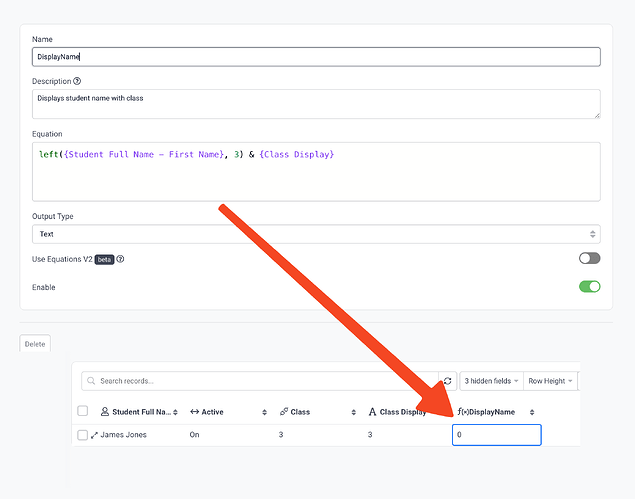Expand the 3 hidden fields dropdown
The width and height of the screenshot is (635, 499).
coord(491,381)
